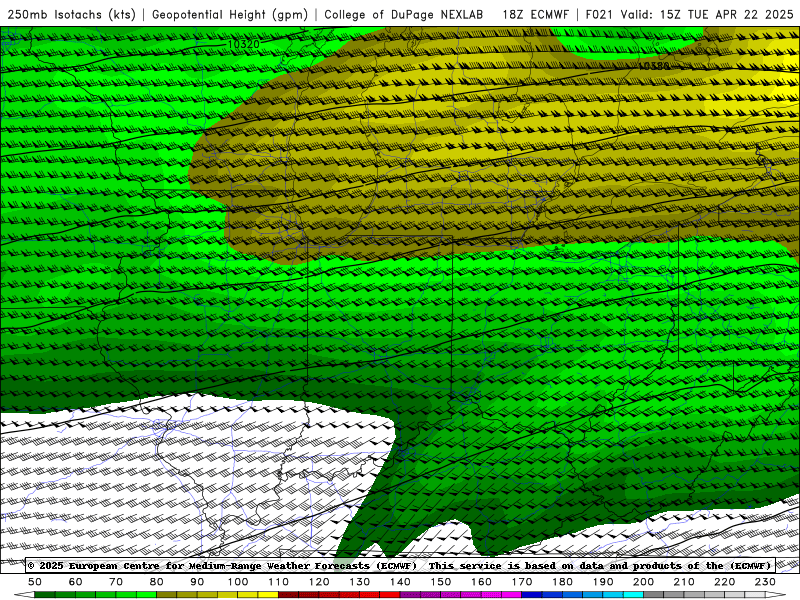This screenshot has height=600, width=800.
Task: Pick the first purple swatch starting at 140
Action: pyautogui.click(x=410, y=595)
